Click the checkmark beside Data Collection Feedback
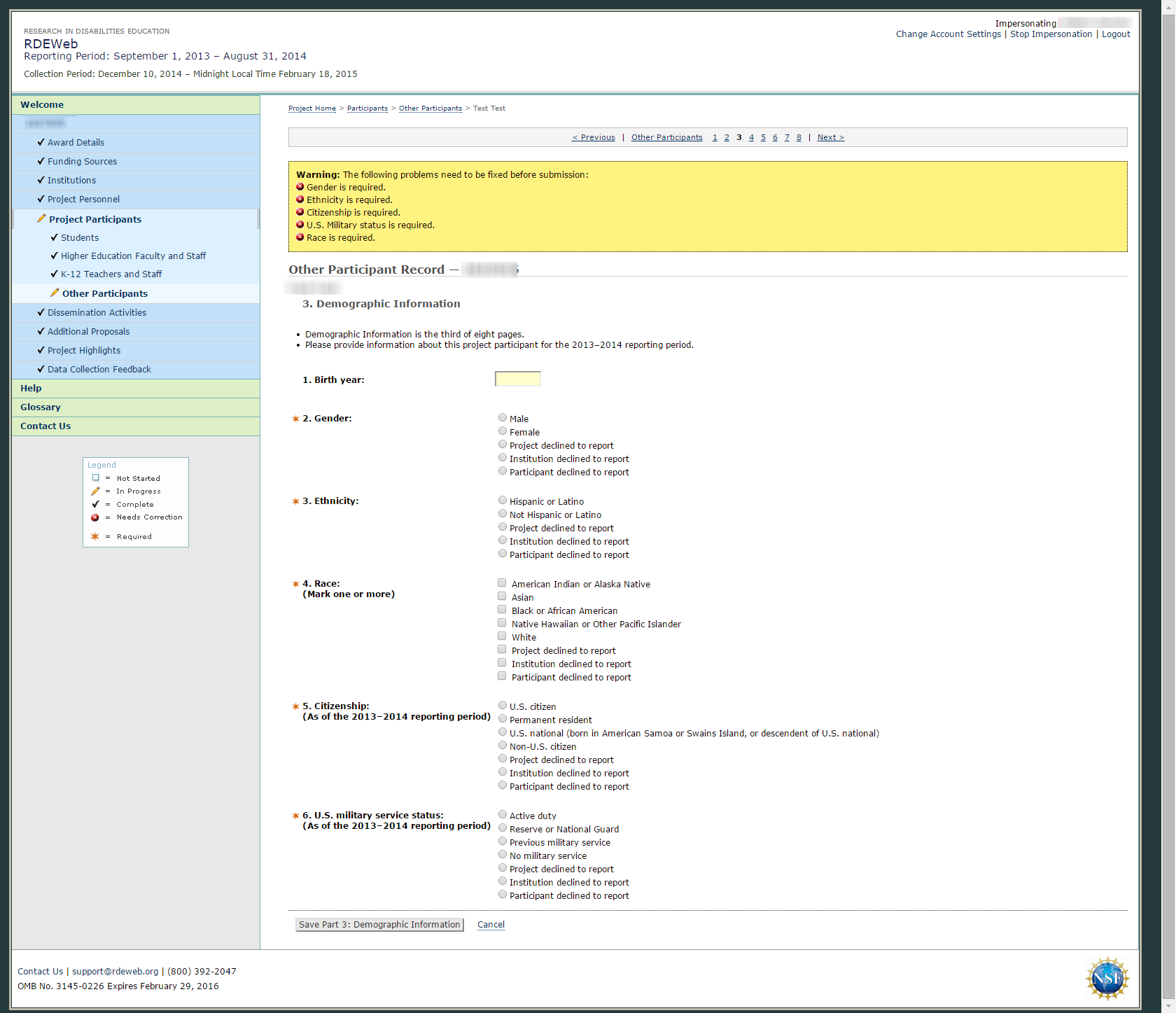 point(41,369)
